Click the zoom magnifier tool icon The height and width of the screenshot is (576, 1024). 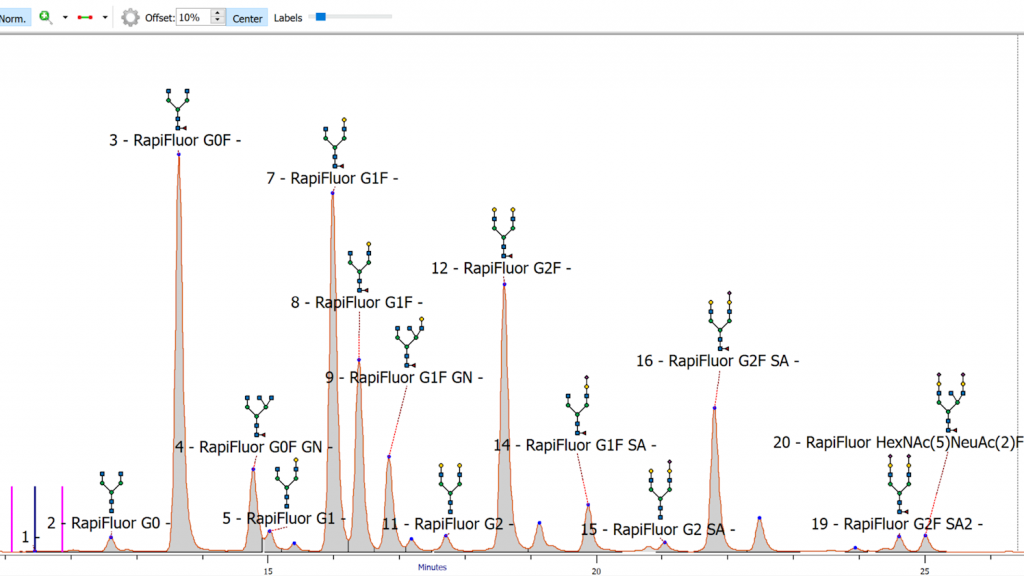point(46,17)
